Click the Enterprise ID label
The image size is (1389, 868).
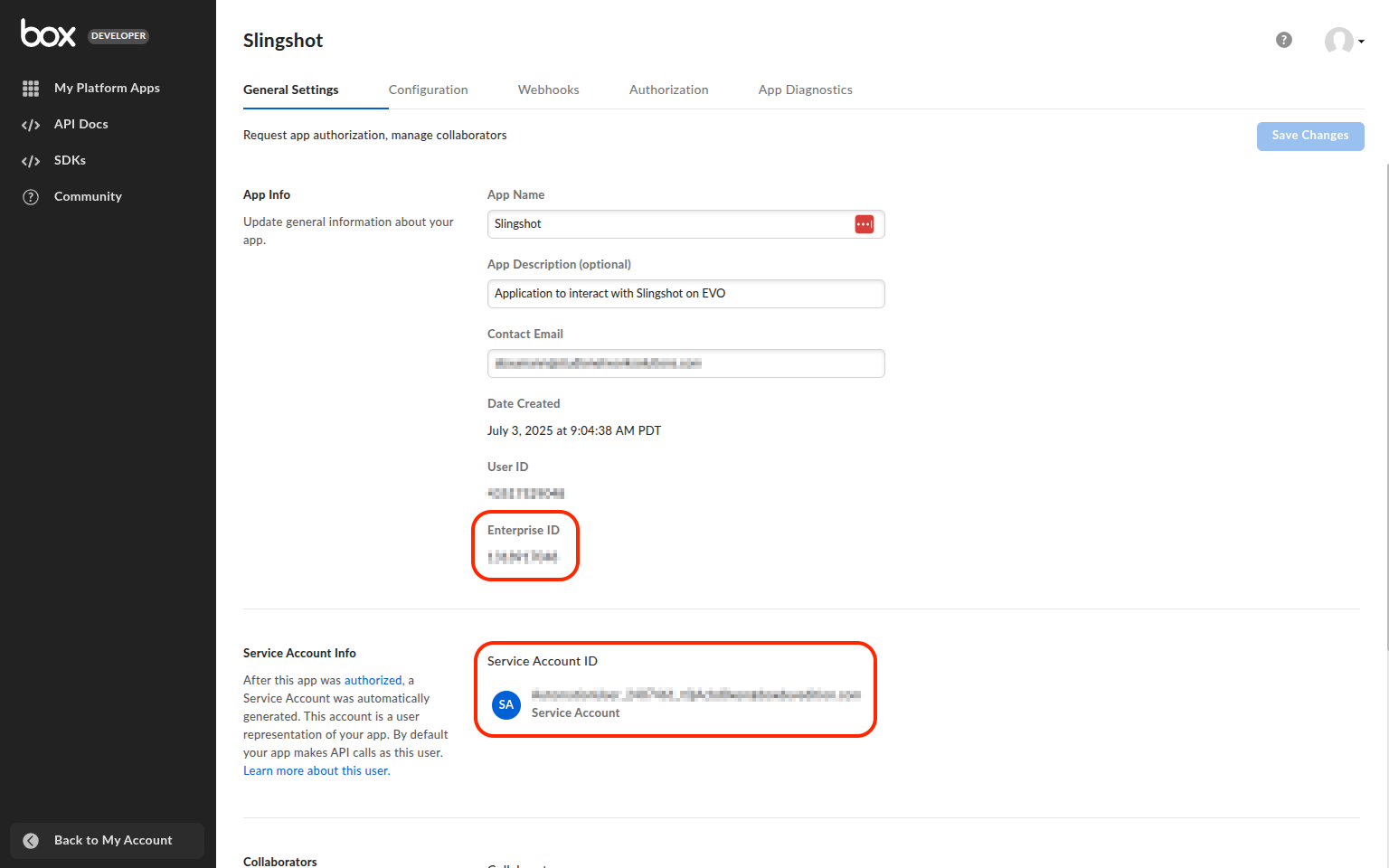pyautogui.click(x=524, y=530)
